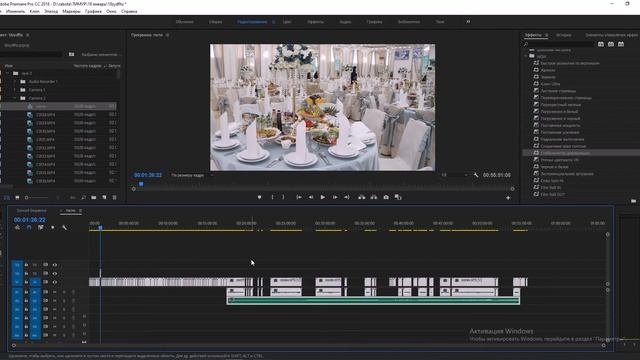Switch to the Аудио workspace
Viewport: 640px width, 360px height.
tap(345, 22)
